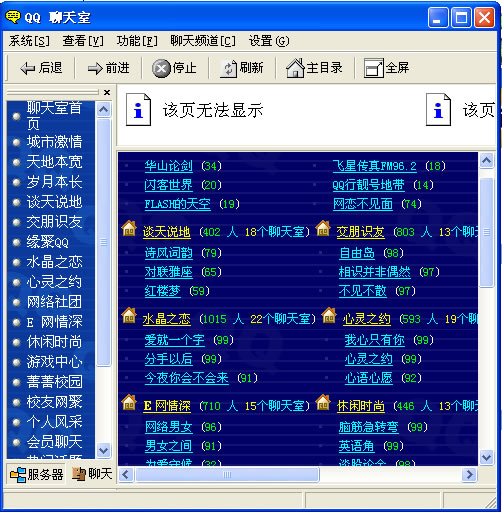
Task: Click room list scrollbar up arrow
Action: coord(486,161)
